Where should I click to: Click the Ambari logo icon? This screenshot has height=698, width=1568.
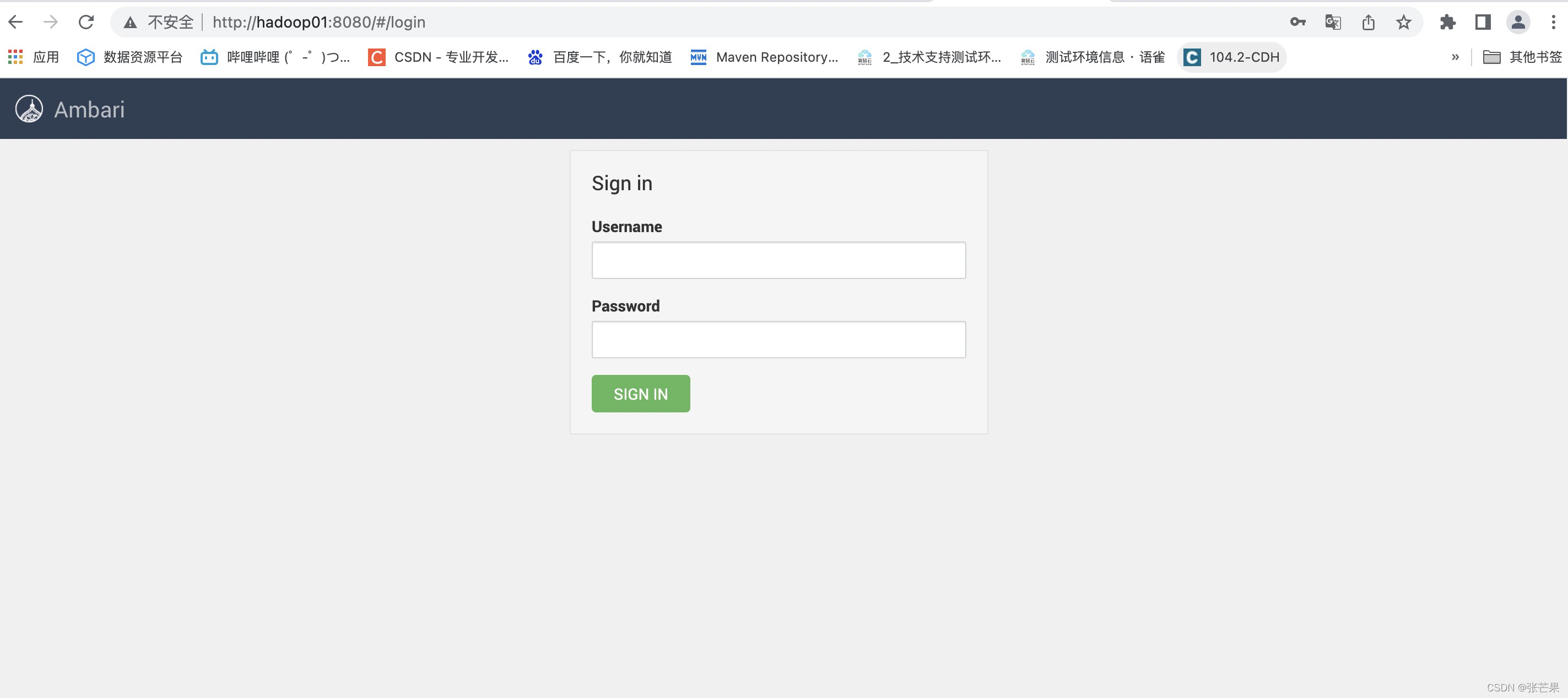click(x=29, y=109)
